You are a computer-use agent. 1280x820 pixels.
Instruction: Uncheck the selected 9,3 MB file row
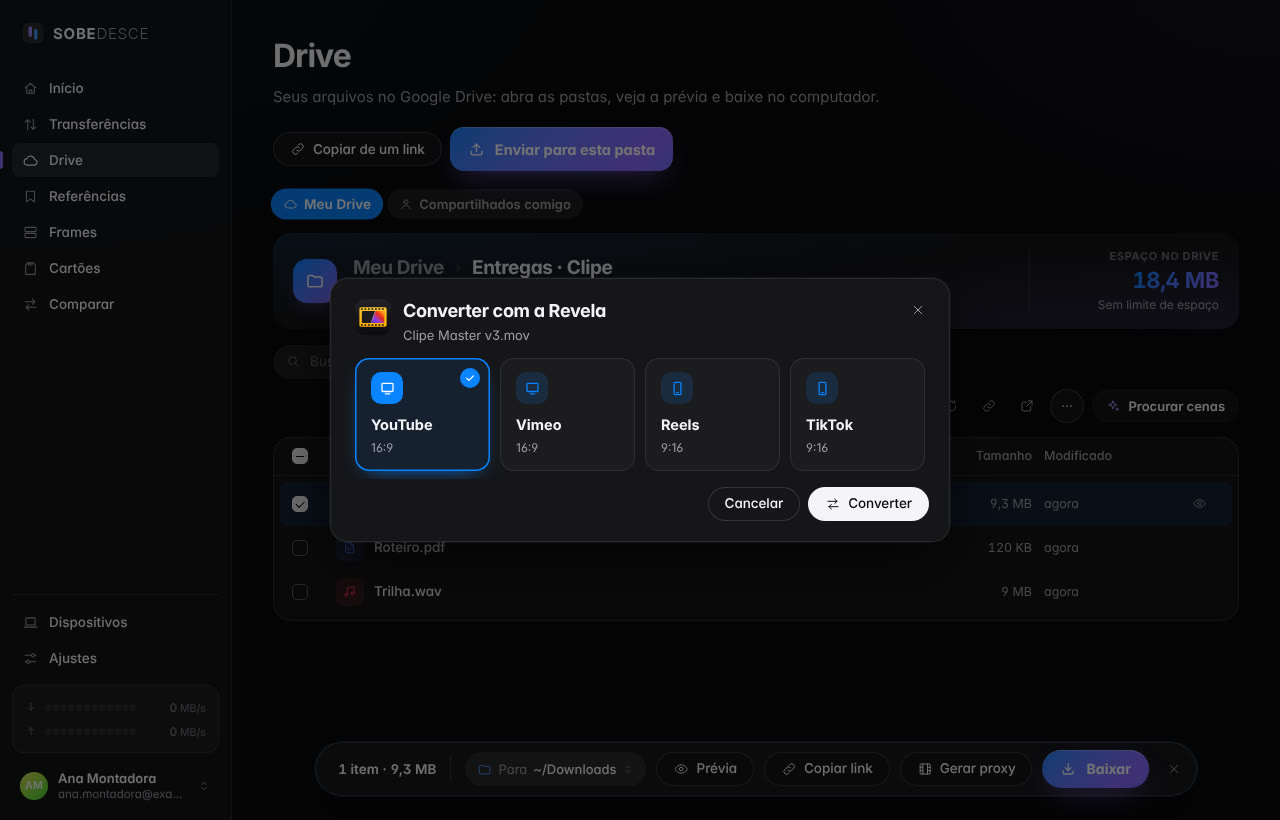(300, 504)
